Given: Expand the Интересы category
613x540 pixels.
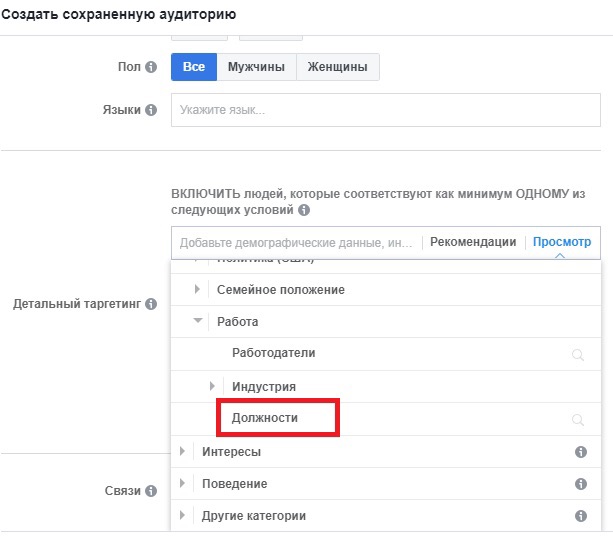Looking at the screenshot, I should (182, 452).
